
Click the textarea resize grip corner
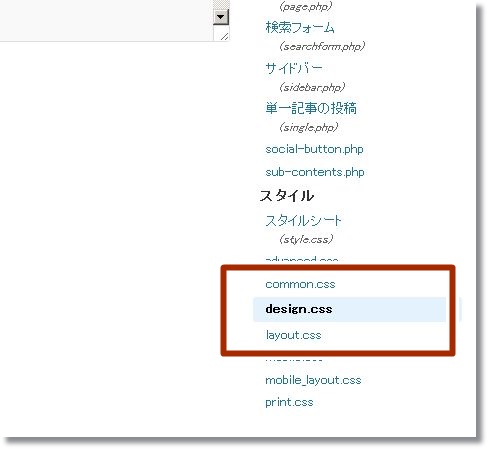[x=225, y=36]
